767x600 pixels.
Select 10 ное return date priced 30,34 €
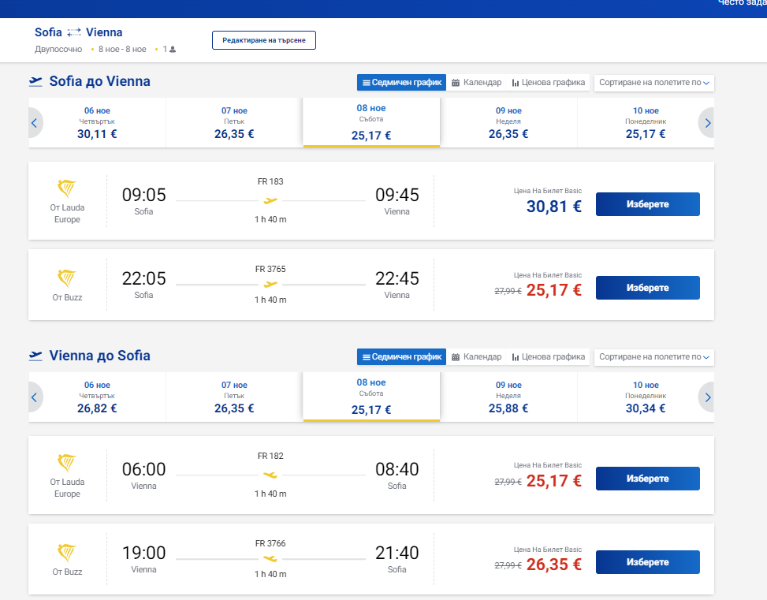tap(646, 397)
